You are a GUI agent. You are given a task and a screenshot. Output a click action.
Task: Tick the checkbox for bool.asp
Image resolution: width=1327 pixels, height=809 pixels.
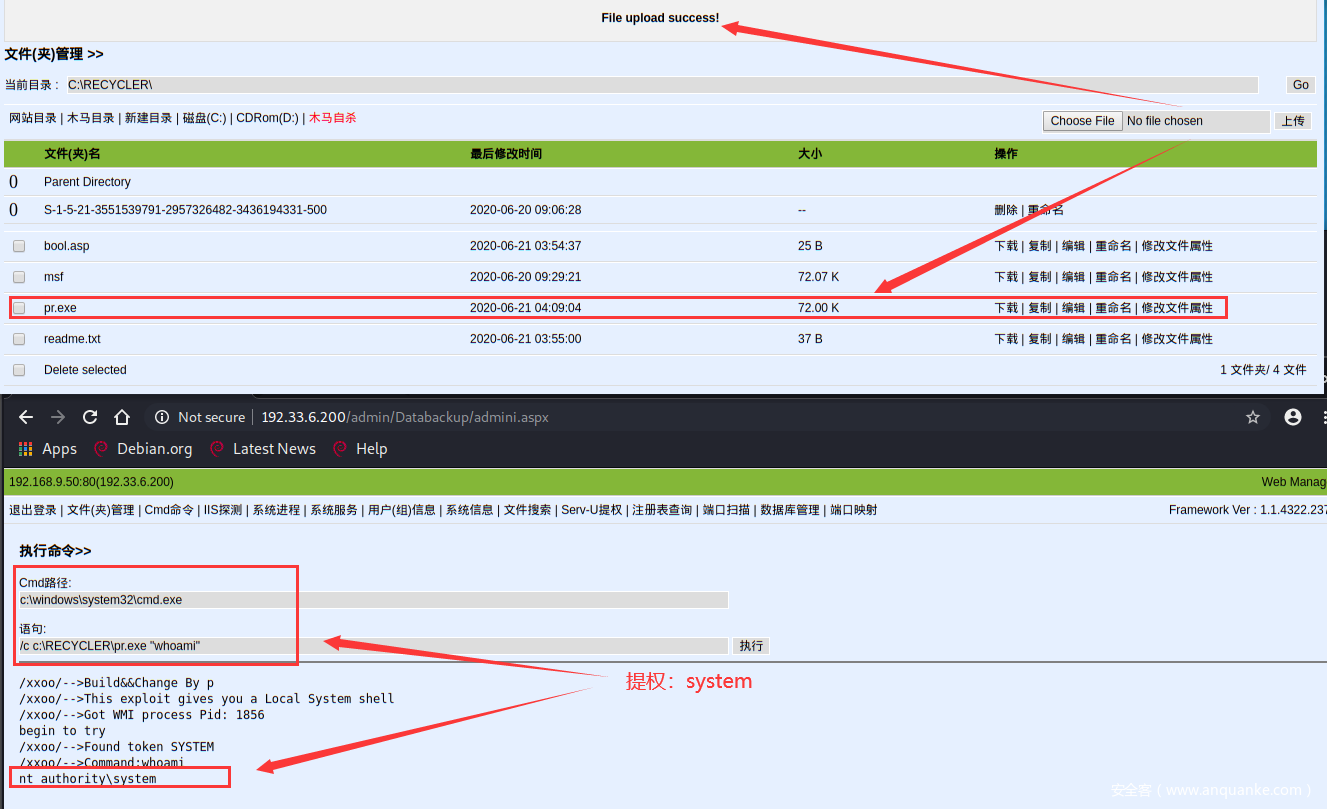[19, 246]
